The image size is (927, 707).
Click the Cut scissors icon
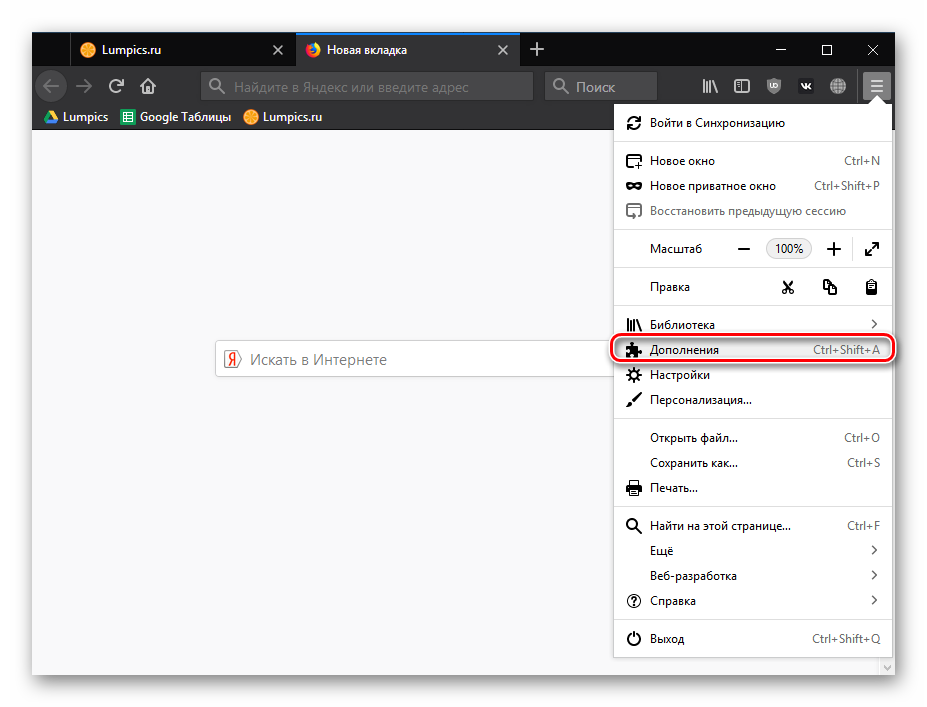(787, 287)
